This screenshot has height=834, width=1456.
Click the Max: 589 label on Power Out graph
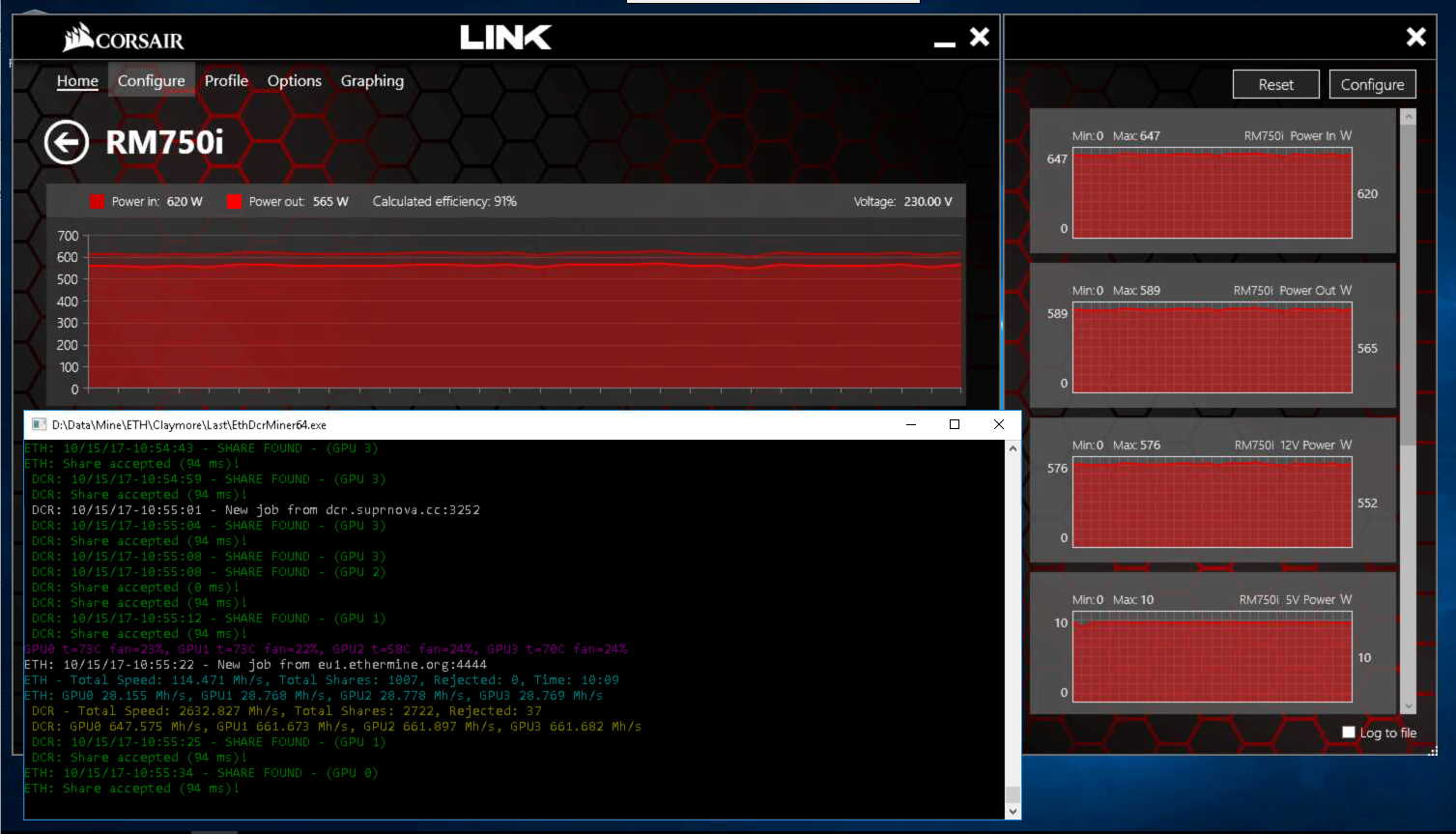(x=1136, y=291)
